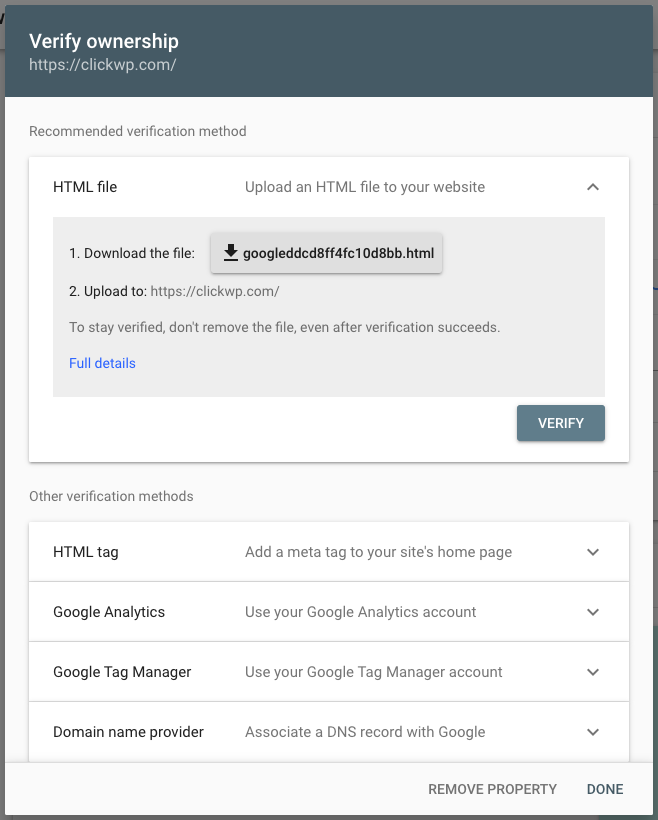
Task: Click the chevron beside Google Analytics
Action: click(x=592, y=611)
